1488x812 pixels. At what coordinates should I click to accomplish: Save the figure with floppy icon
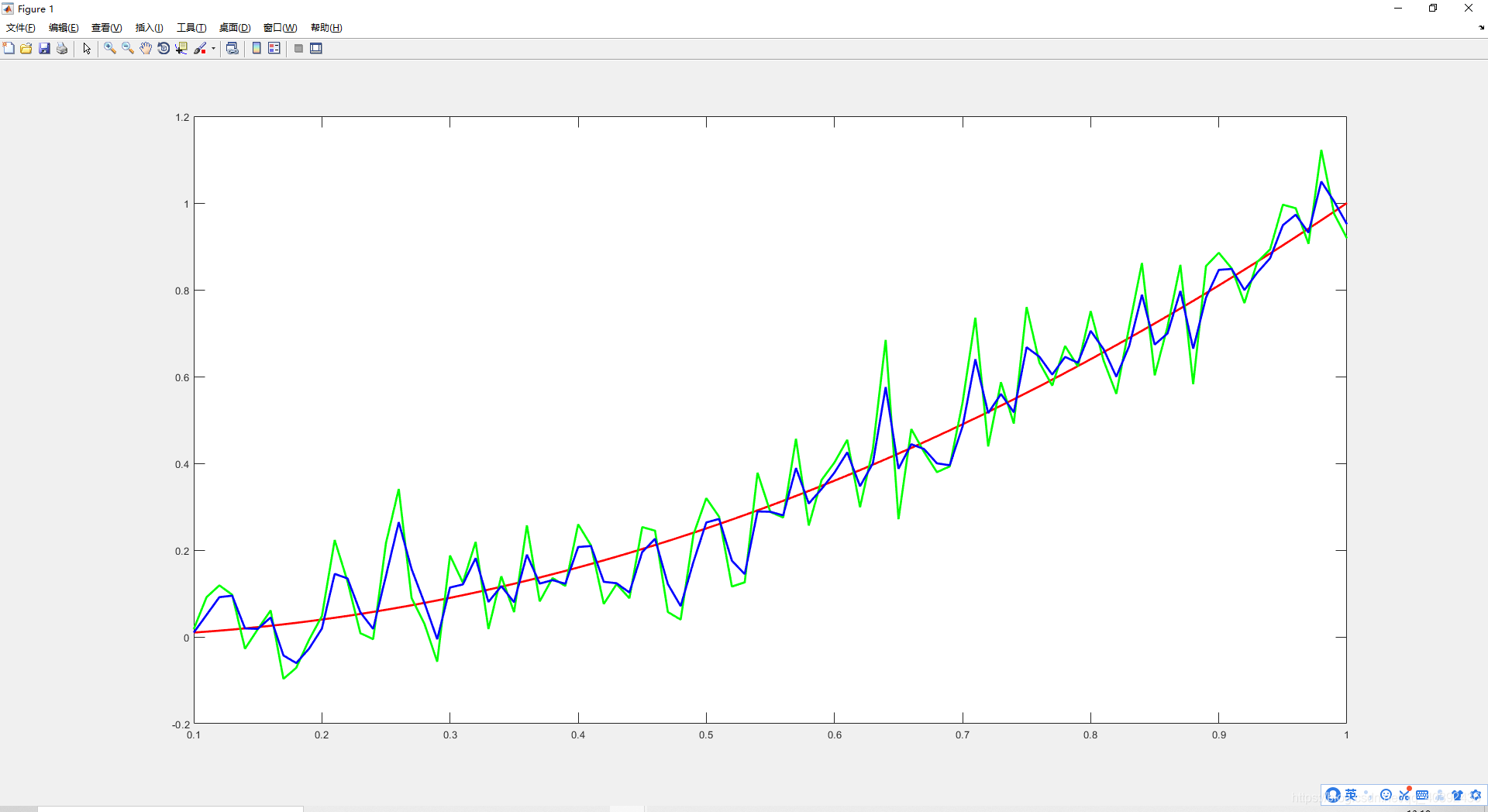click(x=44, y=48)
